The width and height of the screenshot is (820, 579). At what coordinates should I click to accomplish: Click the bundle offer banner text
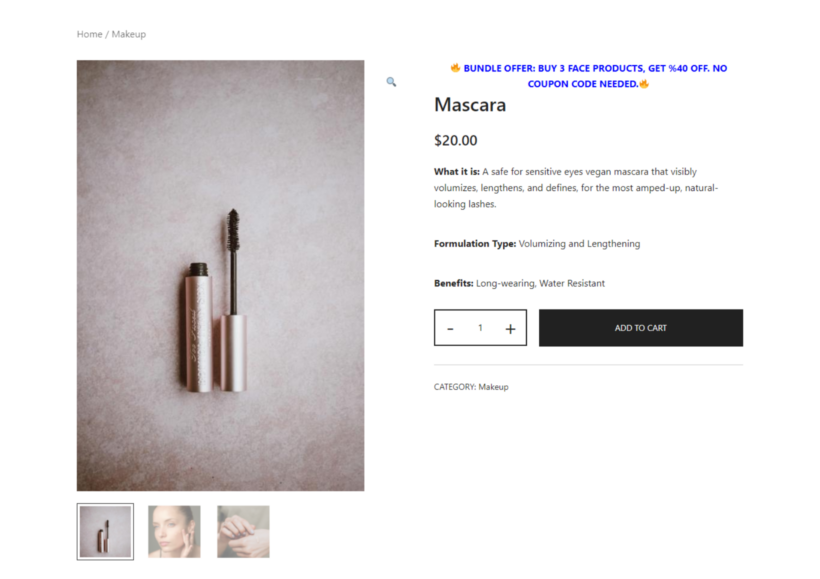588,76
